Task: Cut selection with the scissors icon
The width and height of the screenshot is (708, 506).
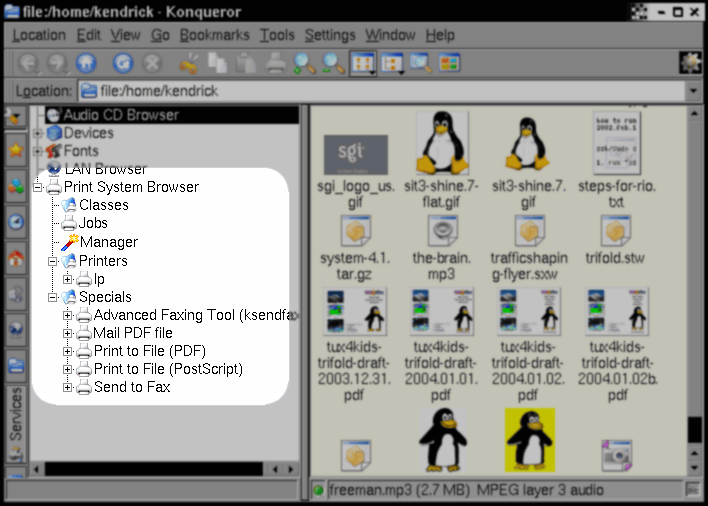Action: (189, 63)
